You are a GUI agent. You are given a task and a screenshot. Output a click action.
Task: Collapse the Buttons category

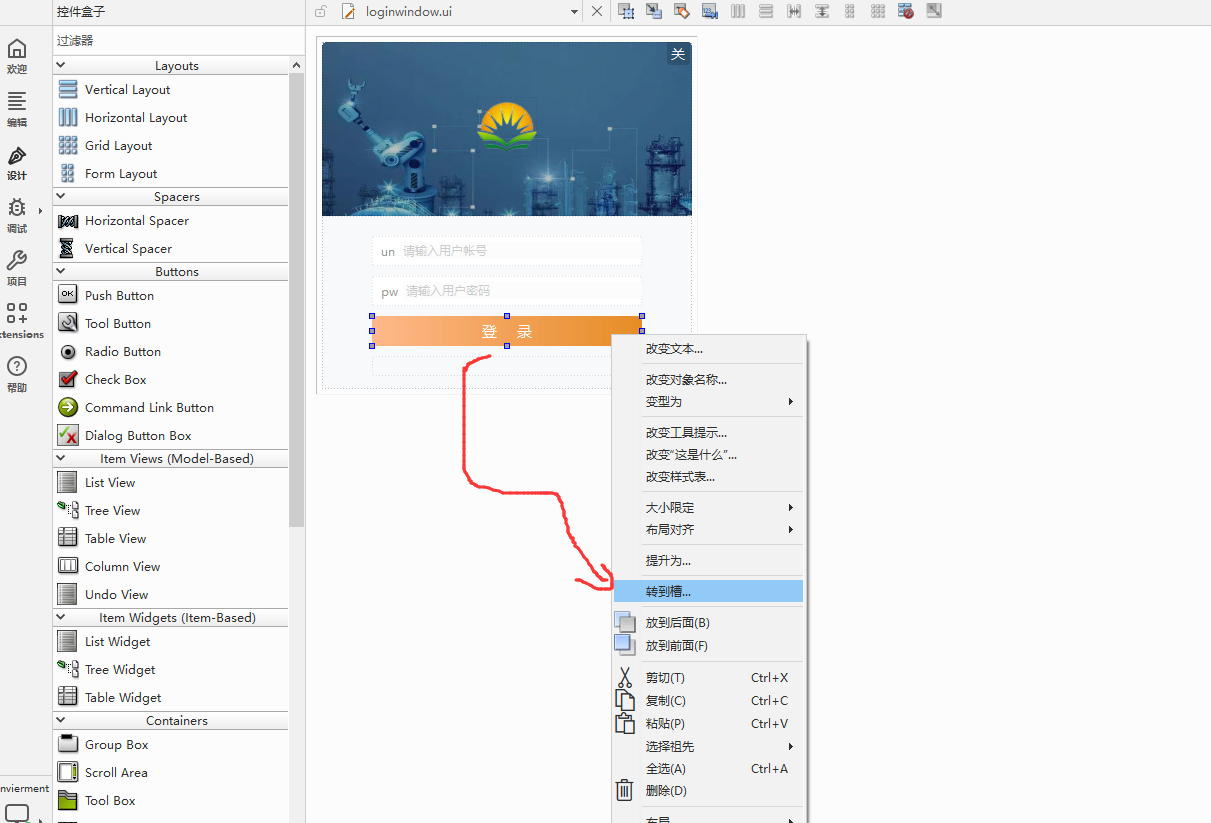(61, 271)
